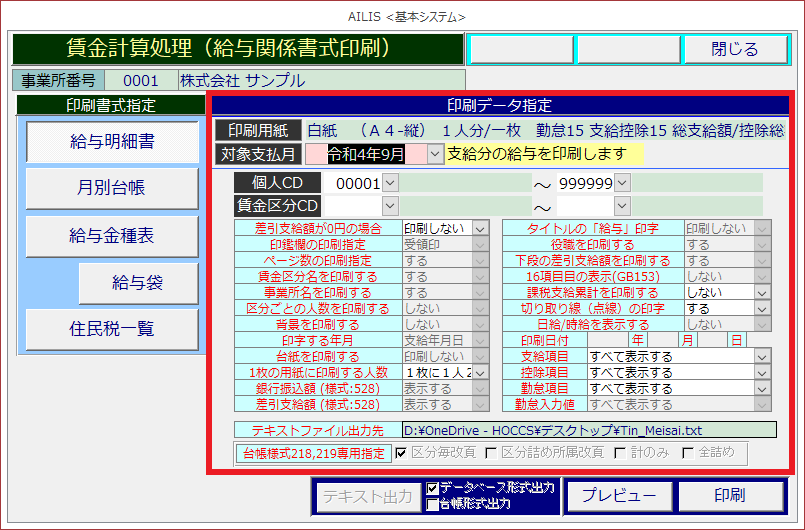This screenshot has height=530, width=805.
Task: Click the 給与袋 format button
Action: (x=136, y=284)
